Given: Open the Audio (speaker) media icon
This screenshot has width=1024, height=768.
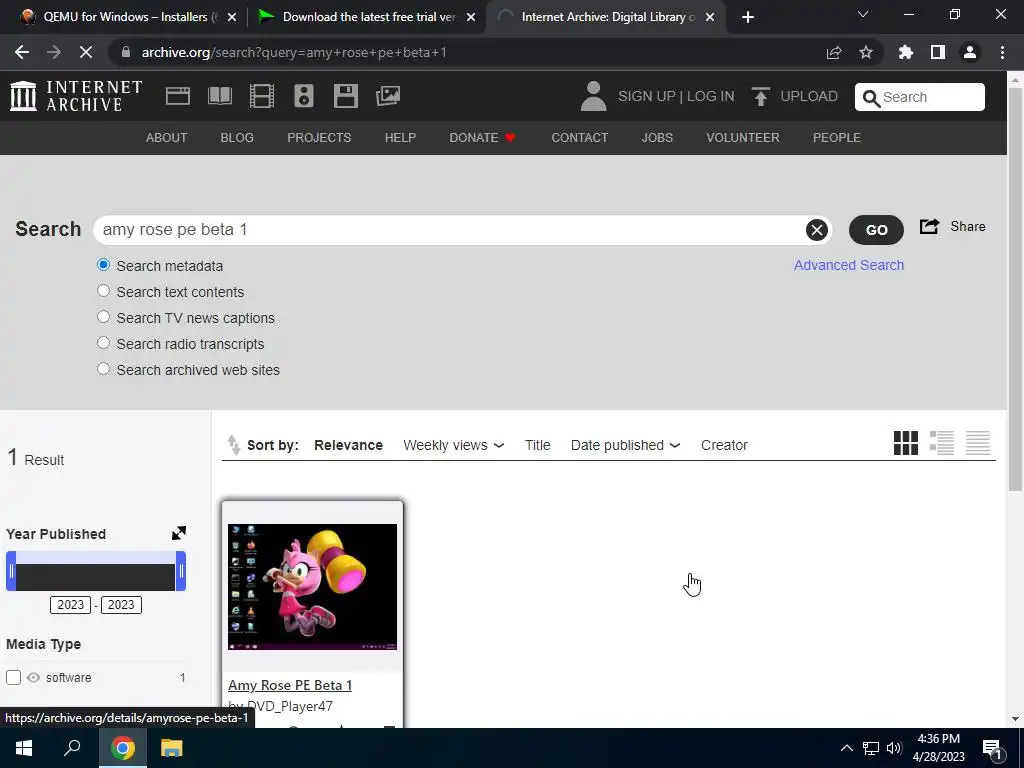Looking at the screenshot, I should (304, 96).
